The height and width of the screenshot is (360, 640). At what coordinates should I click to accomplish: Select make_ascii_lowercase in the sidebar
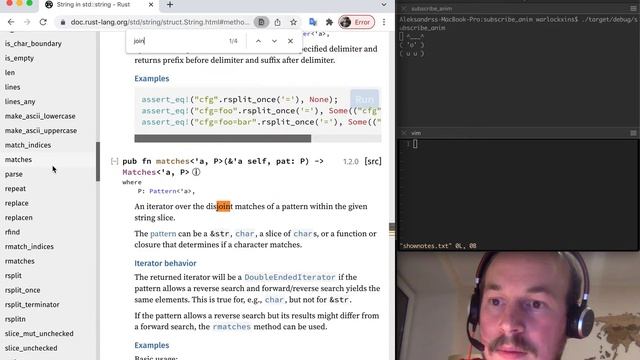pos(40,116)
